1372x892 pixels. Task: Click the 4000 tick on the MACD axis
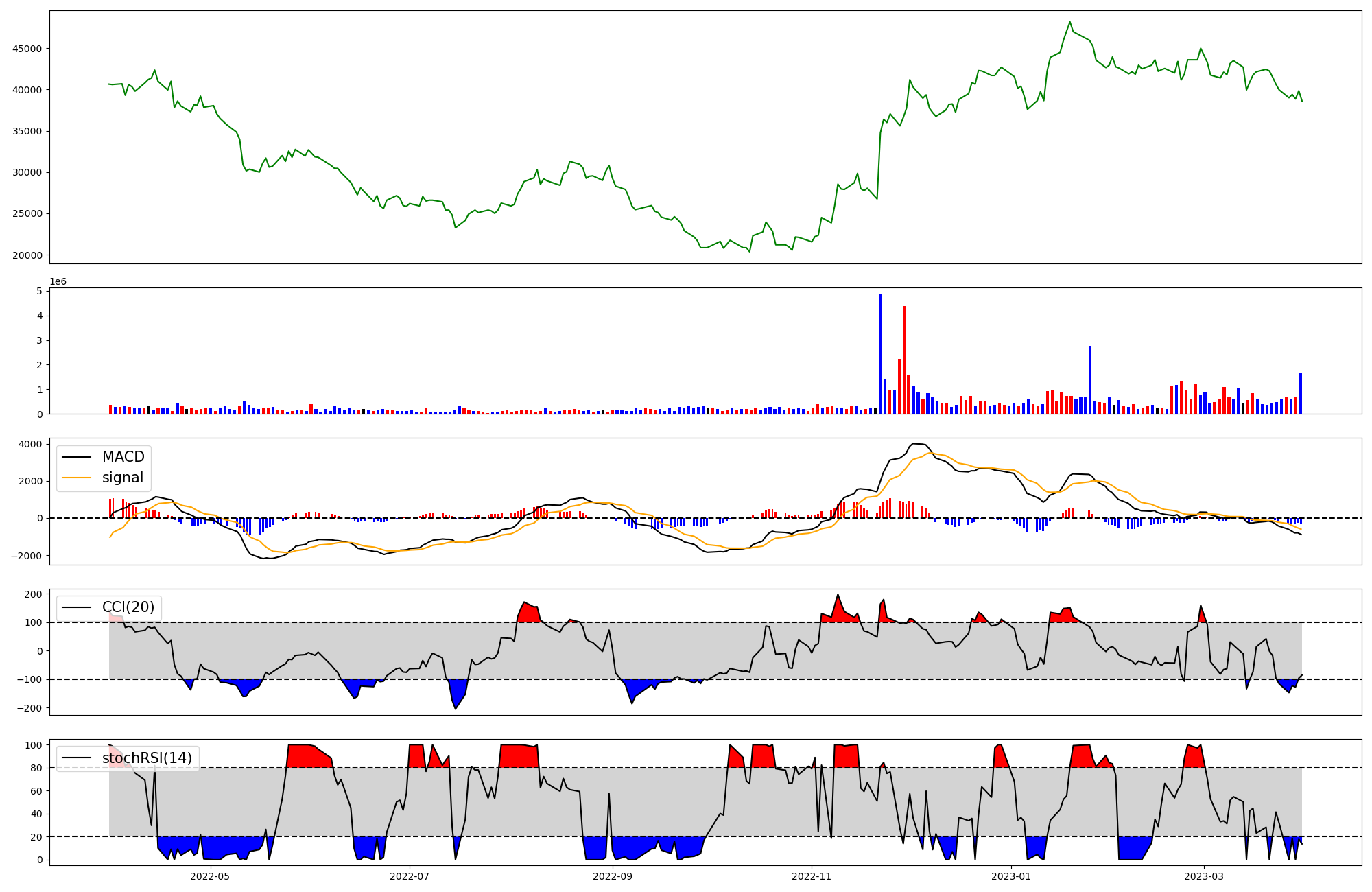(30, 444)
